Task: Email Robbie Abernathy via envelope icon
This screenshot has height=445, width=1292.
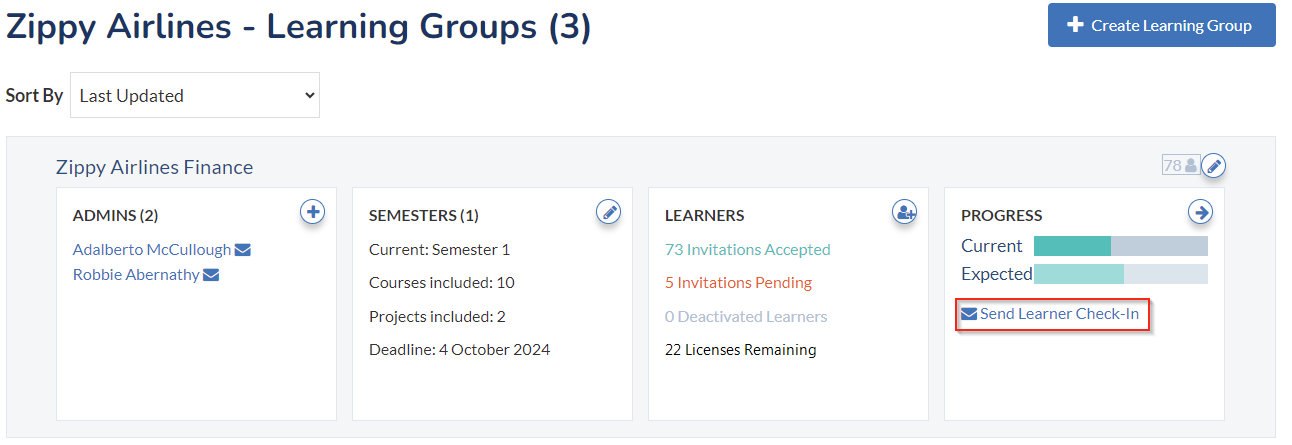Action: tap(211, 275)
